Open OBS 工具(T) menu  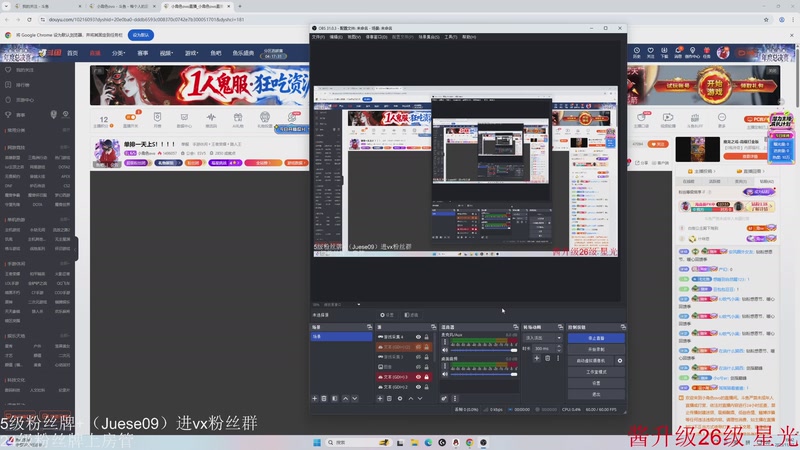(x=451, y=37)
